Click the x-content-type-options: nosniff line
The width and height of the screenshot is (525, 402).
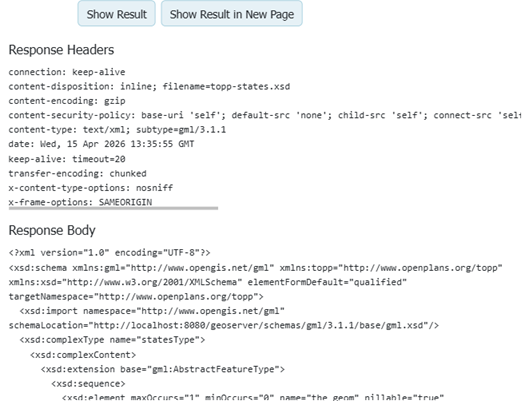pos(91,188)
